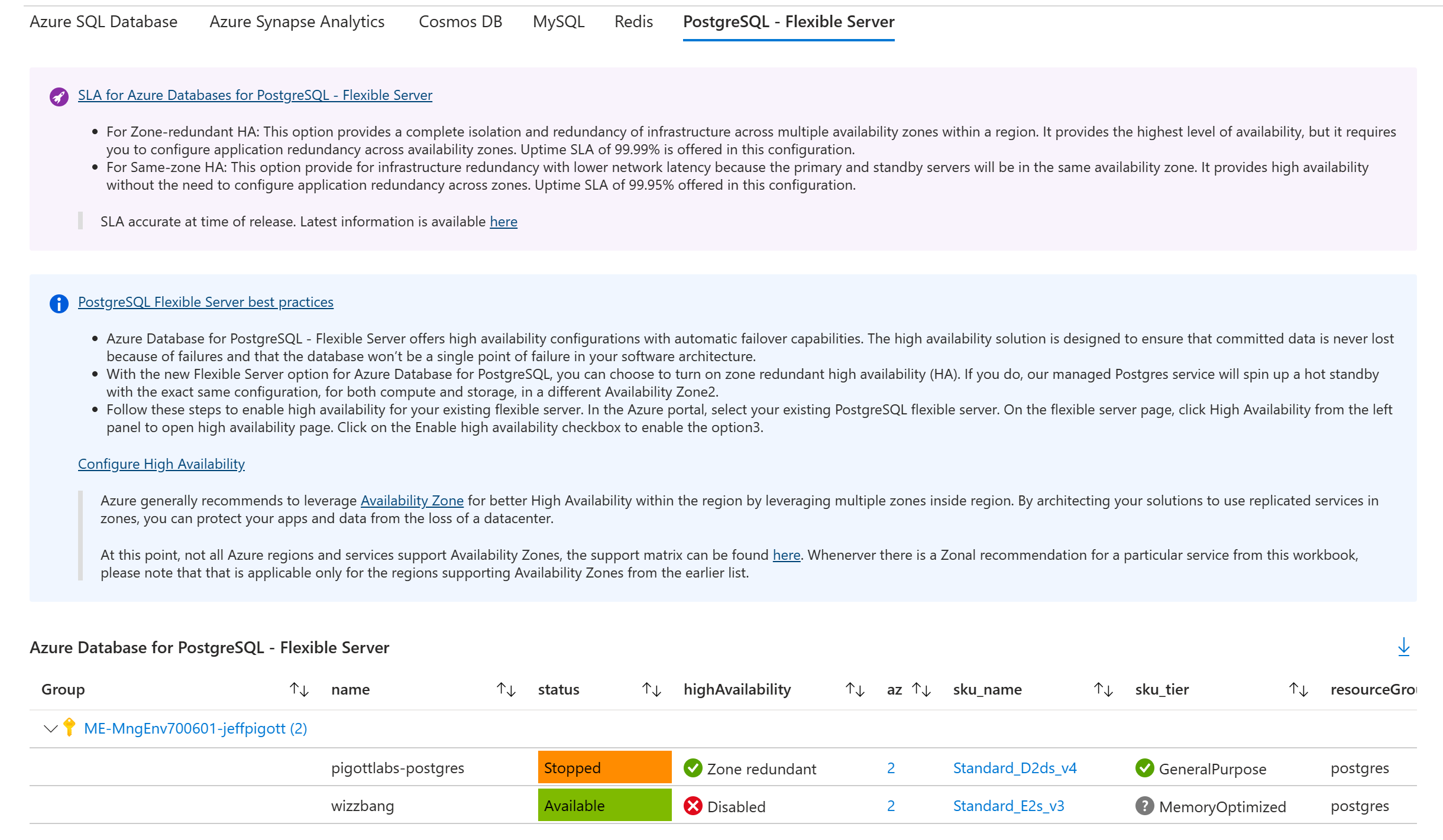Click the green checkmark beside GeneralPurpose
The height and width of the screenshot is (840, 1443).
click(x=1145, y=768)
